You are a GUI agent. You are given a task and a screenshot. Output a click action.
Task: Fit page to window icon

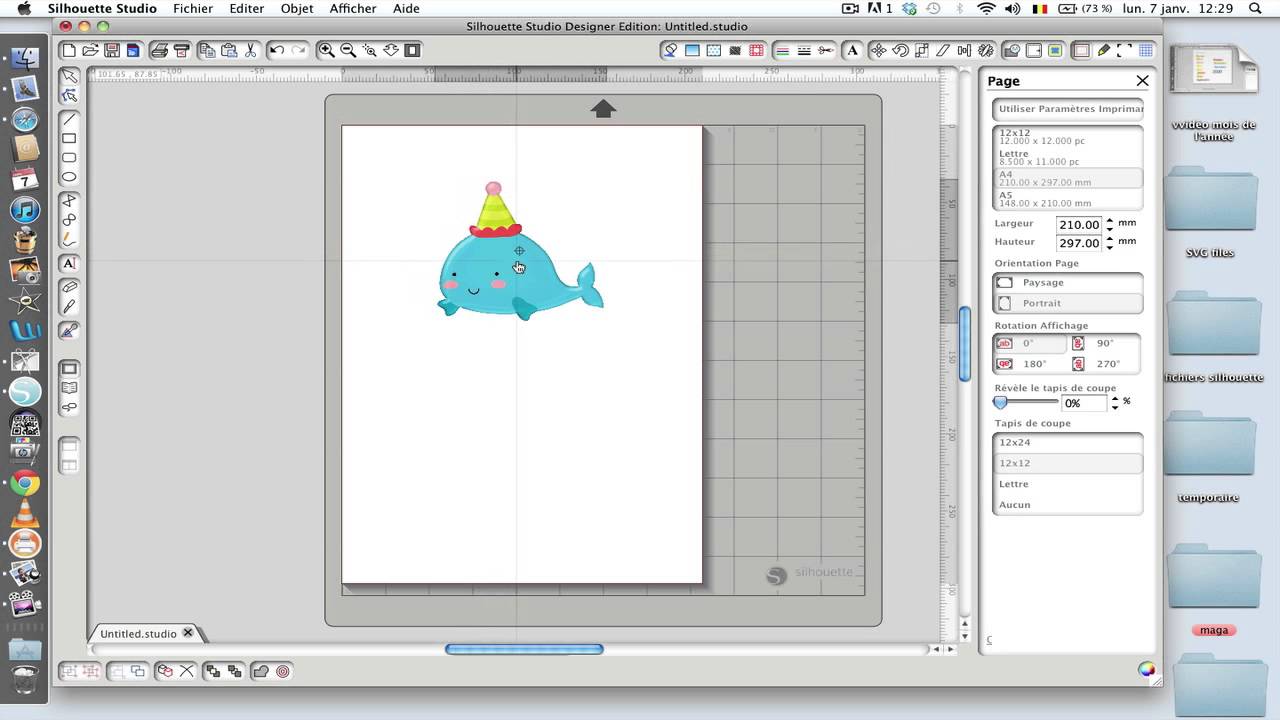click(412, 50)
